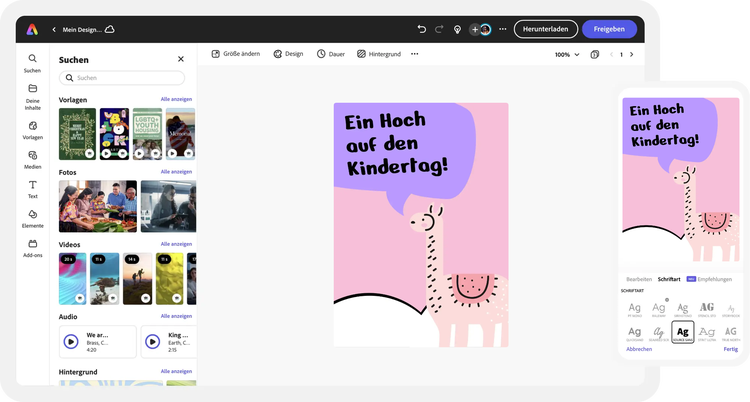This screenshot has height=402, width=750.
Task: Click the Adobe Express home logo
Action: (x=32, y=29)
